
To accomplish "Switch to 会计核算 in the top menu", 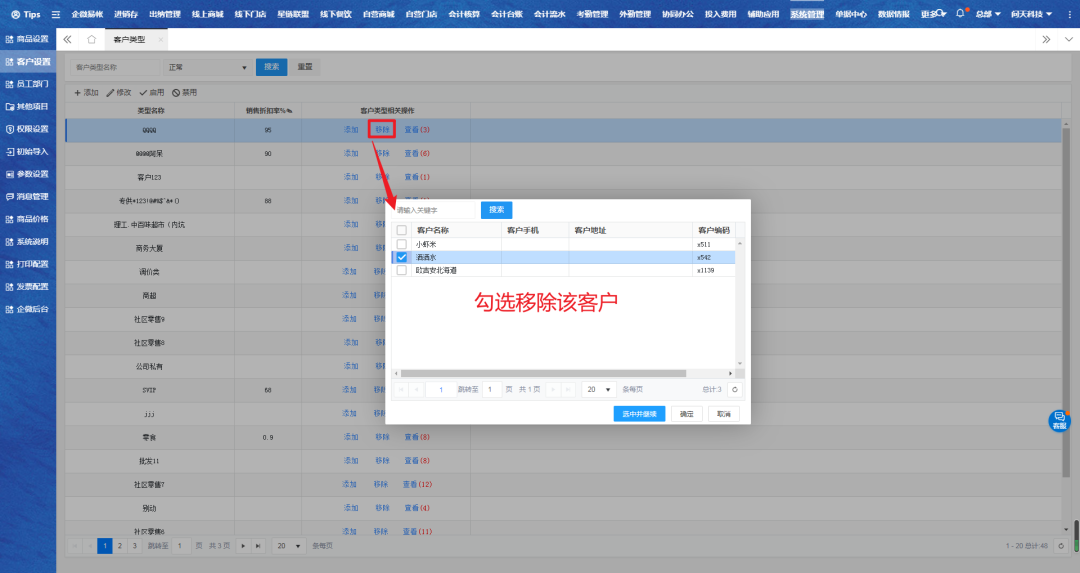I will point(462,14).
